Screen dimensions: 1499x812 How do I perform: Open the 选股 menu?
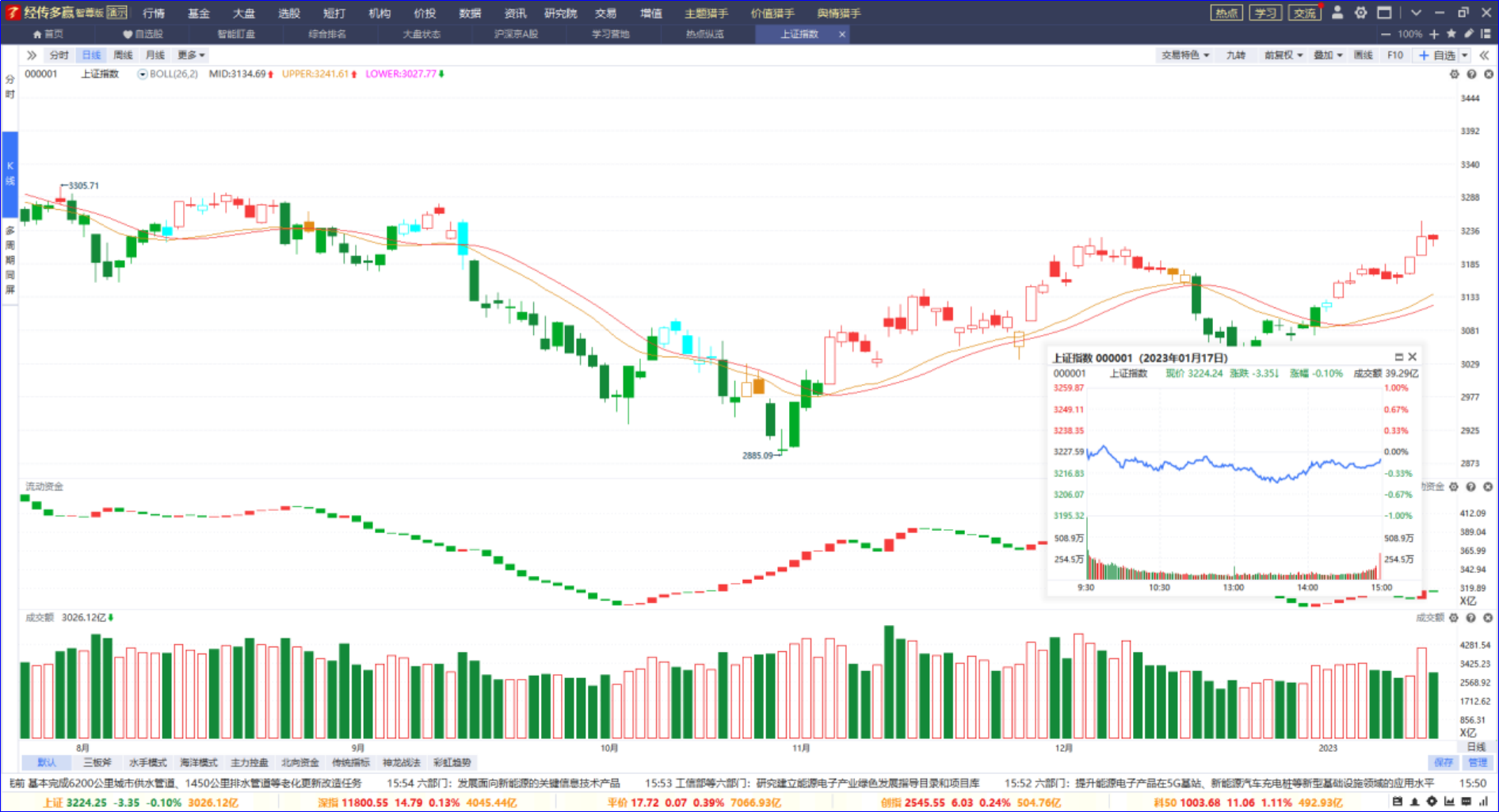point(289,13)
